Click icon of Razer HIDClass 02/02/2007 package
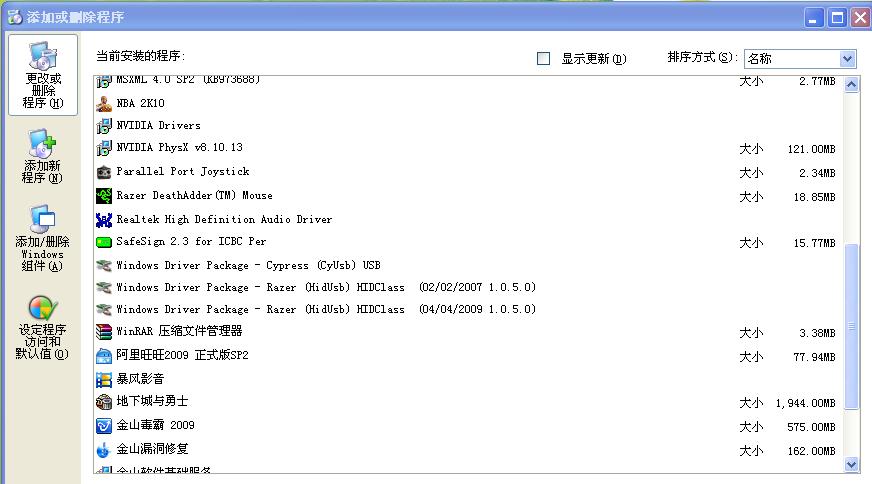The width and height of the screenshot is (872, 484). point(103,288)
